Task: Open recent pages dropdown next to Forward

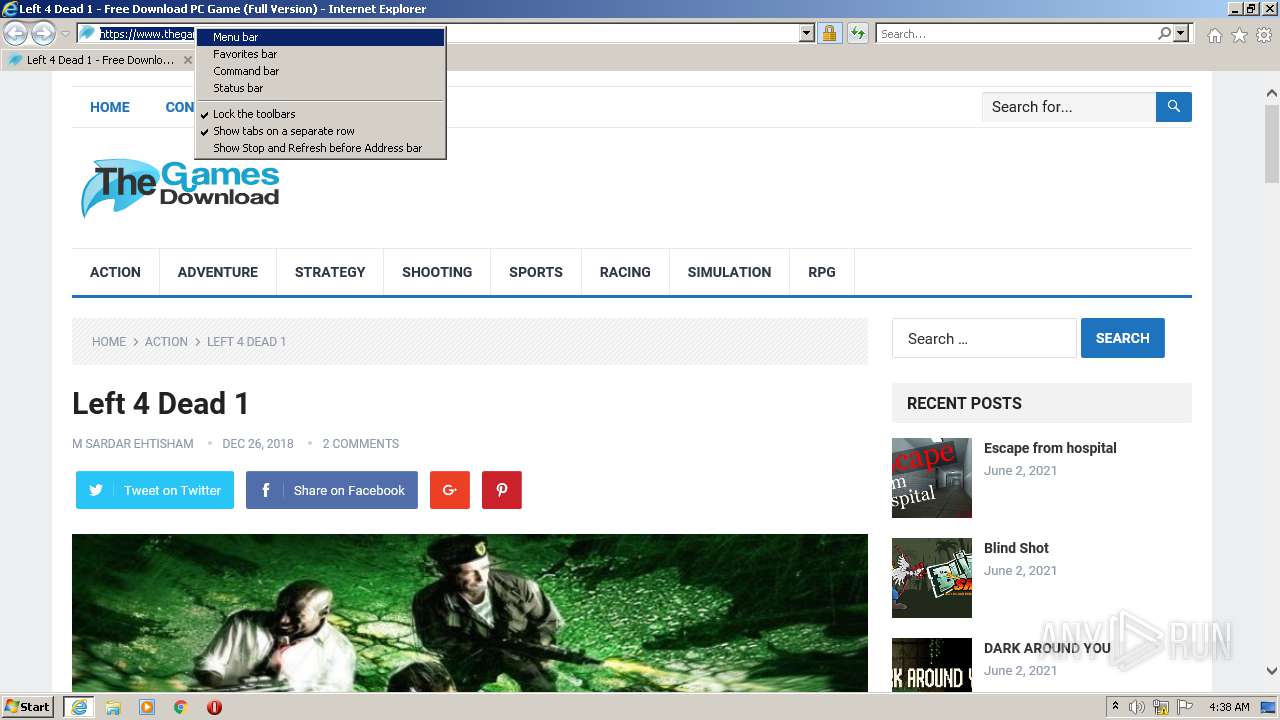Action: point(65,34)
